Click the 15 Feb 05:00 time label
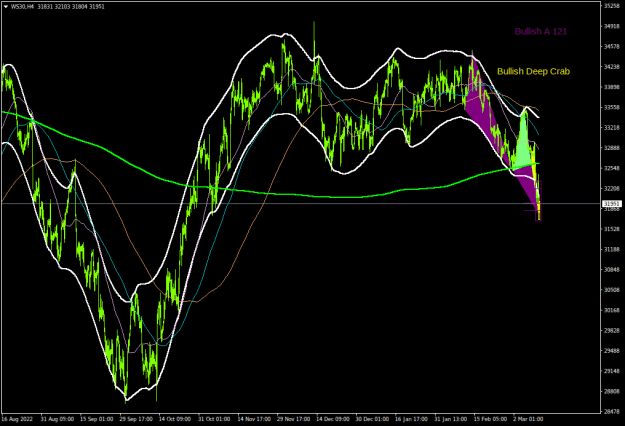The width and height of the screenshot is (625, 426). pyautogui.click(x=490, y=419)
